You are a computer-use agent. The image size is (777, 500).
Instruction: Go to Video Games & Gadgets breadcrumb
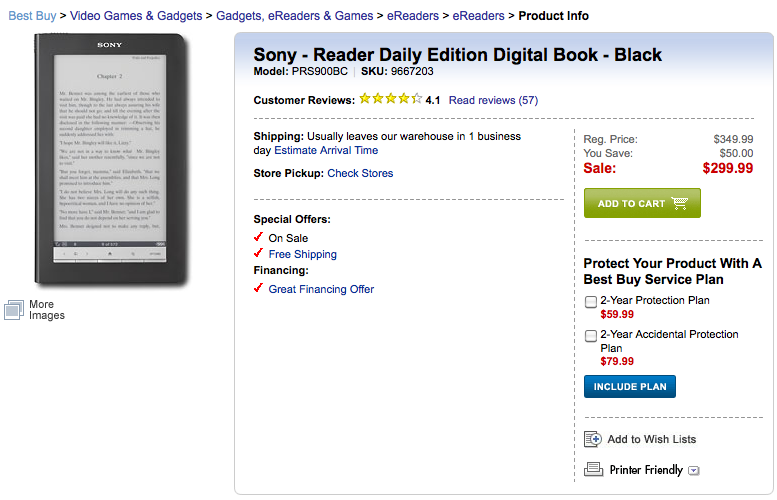pos(142,16)
